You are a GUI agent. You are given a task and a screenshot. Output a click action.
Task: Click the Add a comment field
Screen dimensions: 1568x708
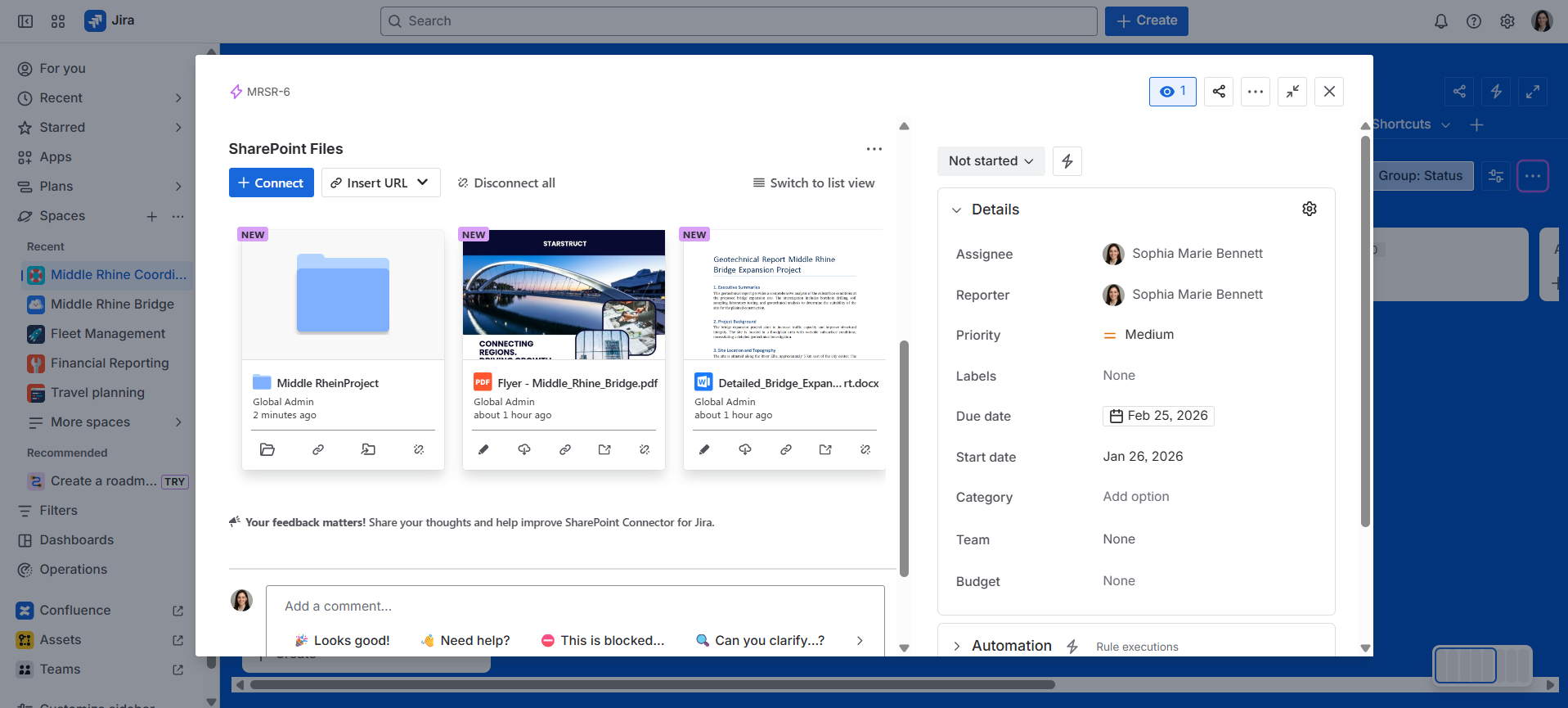[574, 607]
